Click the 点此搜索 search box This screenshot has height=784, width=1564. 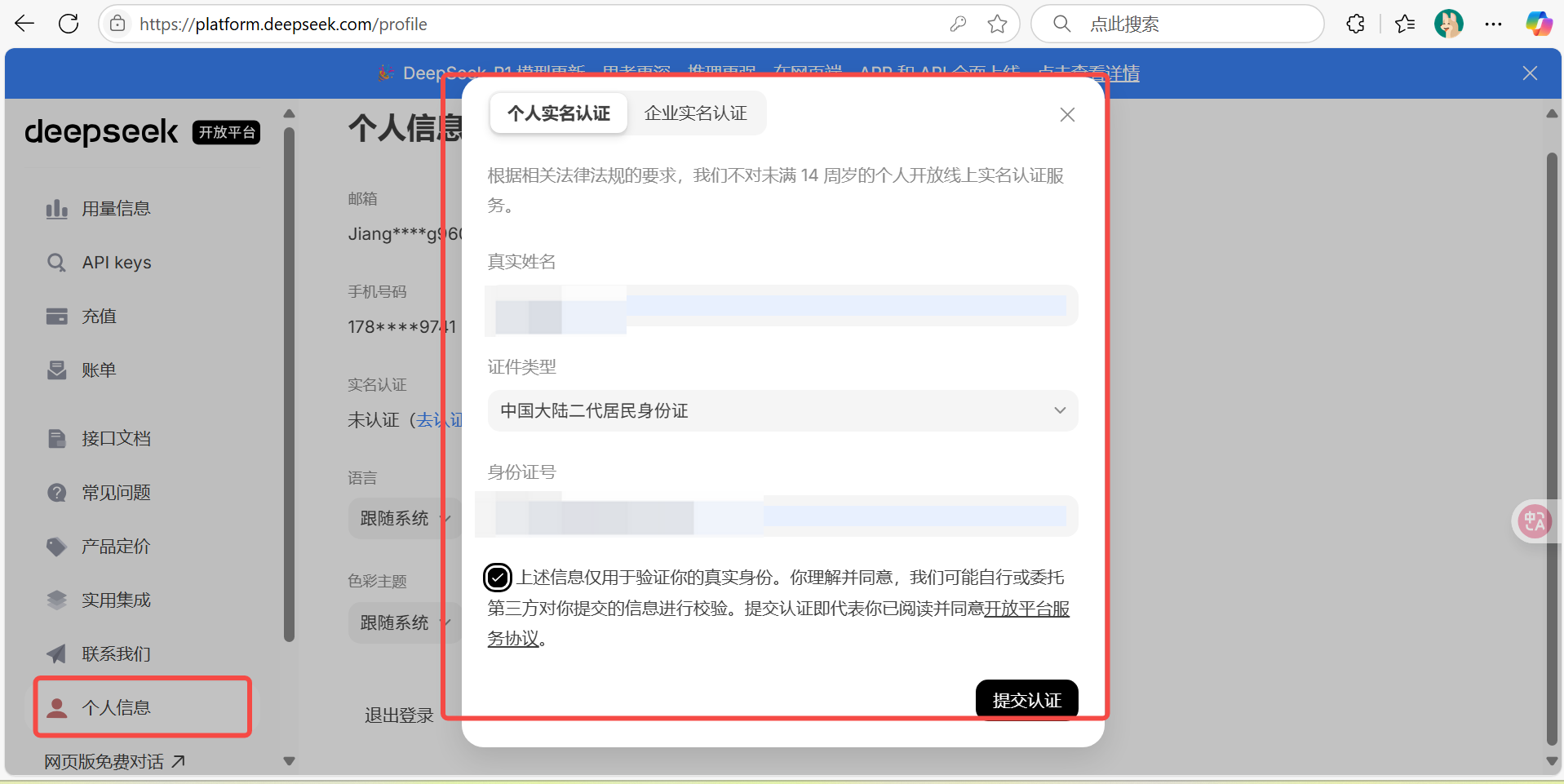coord(1176,24)
